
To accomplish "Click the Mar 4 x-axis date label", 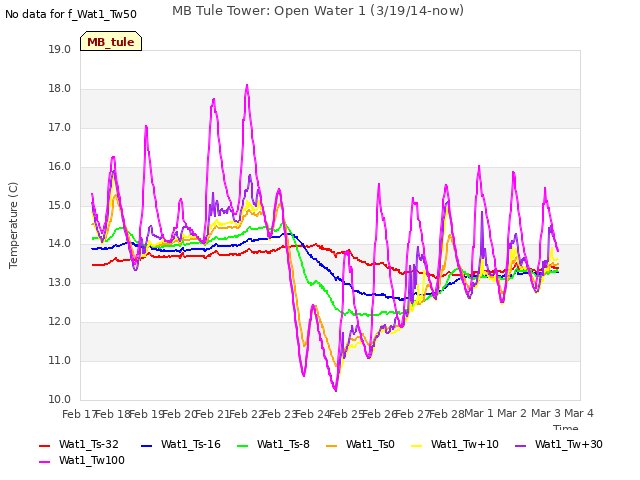I will (579, 413).
